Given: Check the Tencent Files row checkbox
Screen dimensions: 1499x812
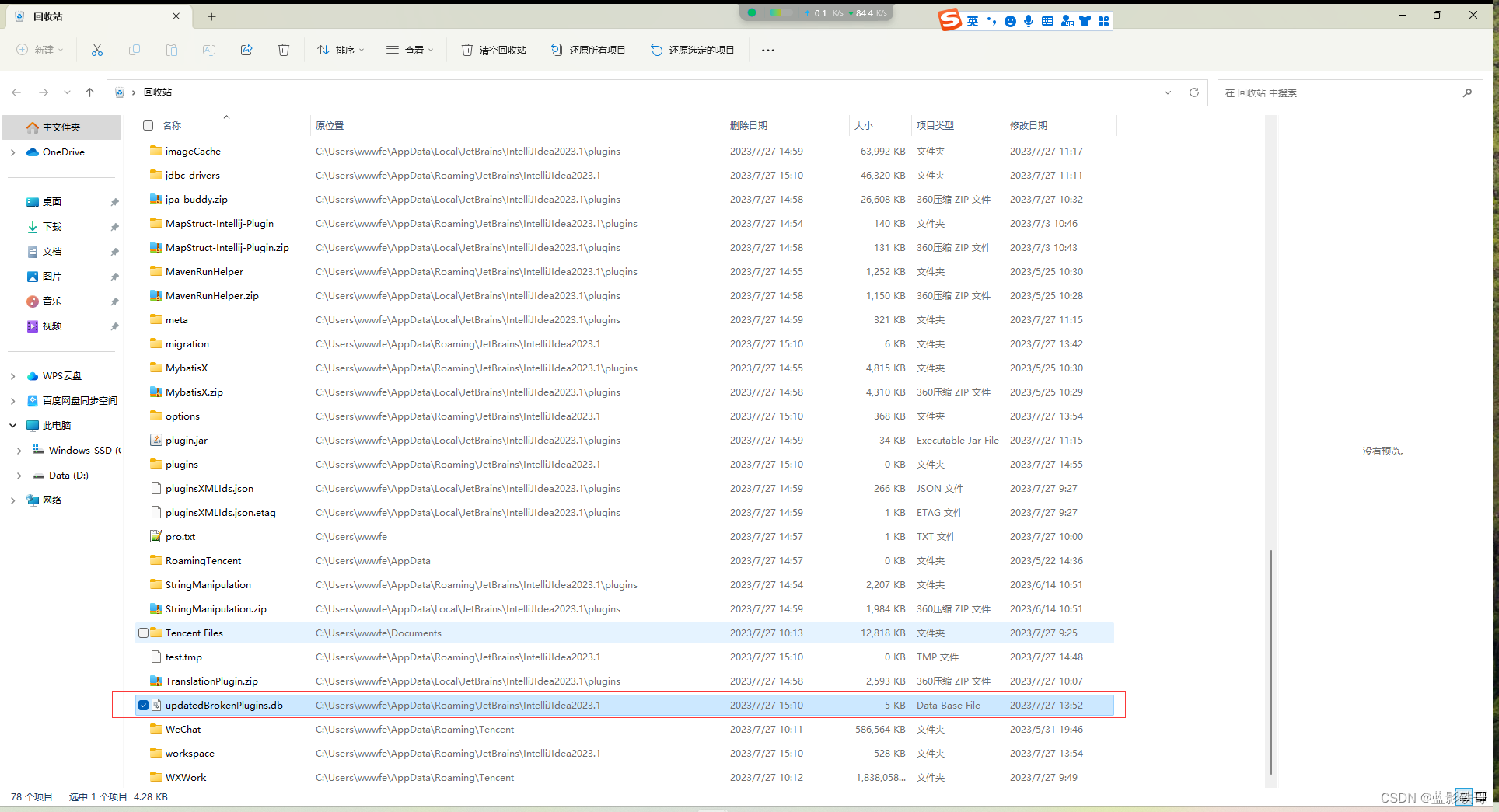Looking at the screenshot, I should pos(143,633).
